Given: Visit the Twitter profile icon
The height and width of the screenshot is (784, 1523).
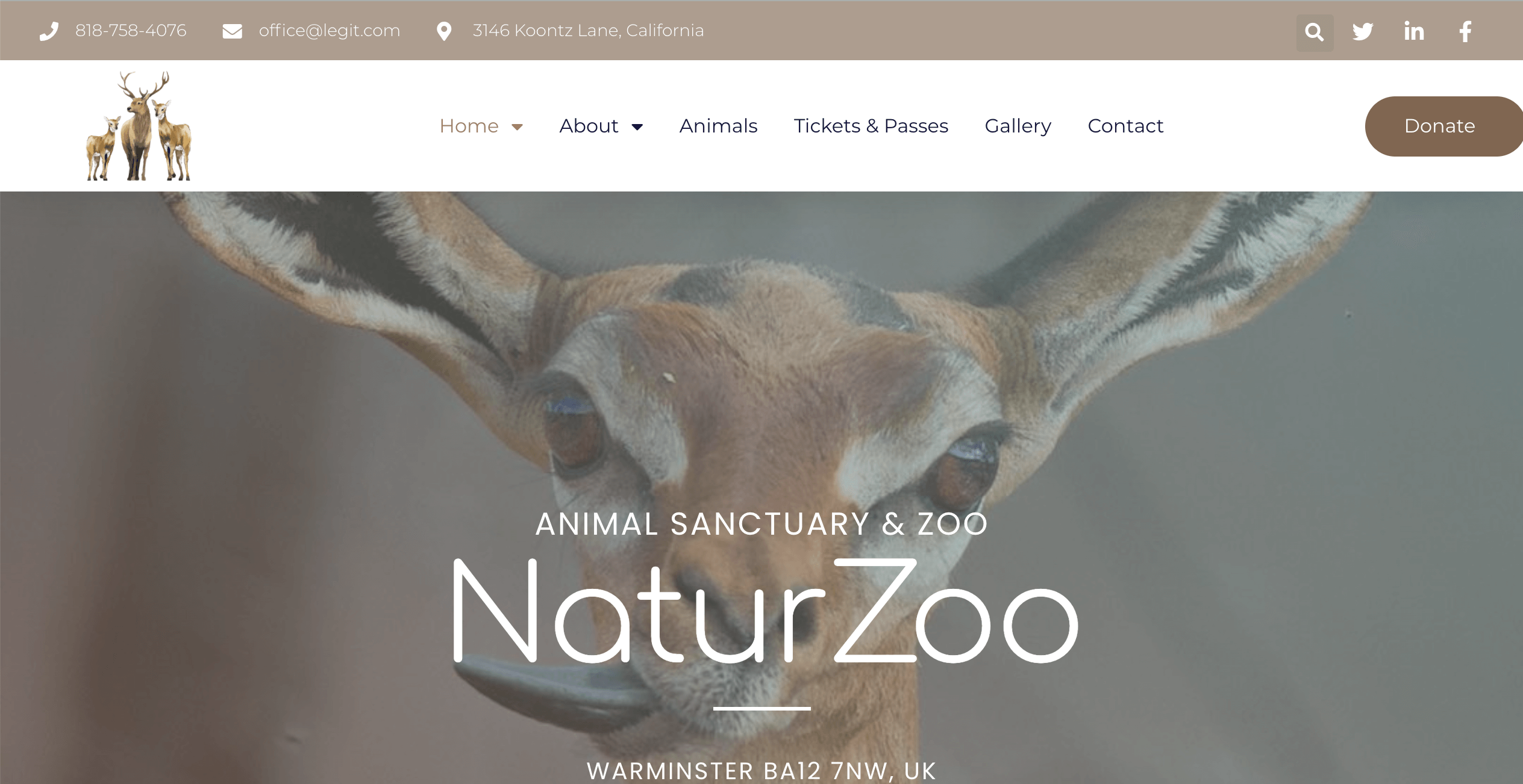Looking at the screenshot, I should coord(1363,31).
